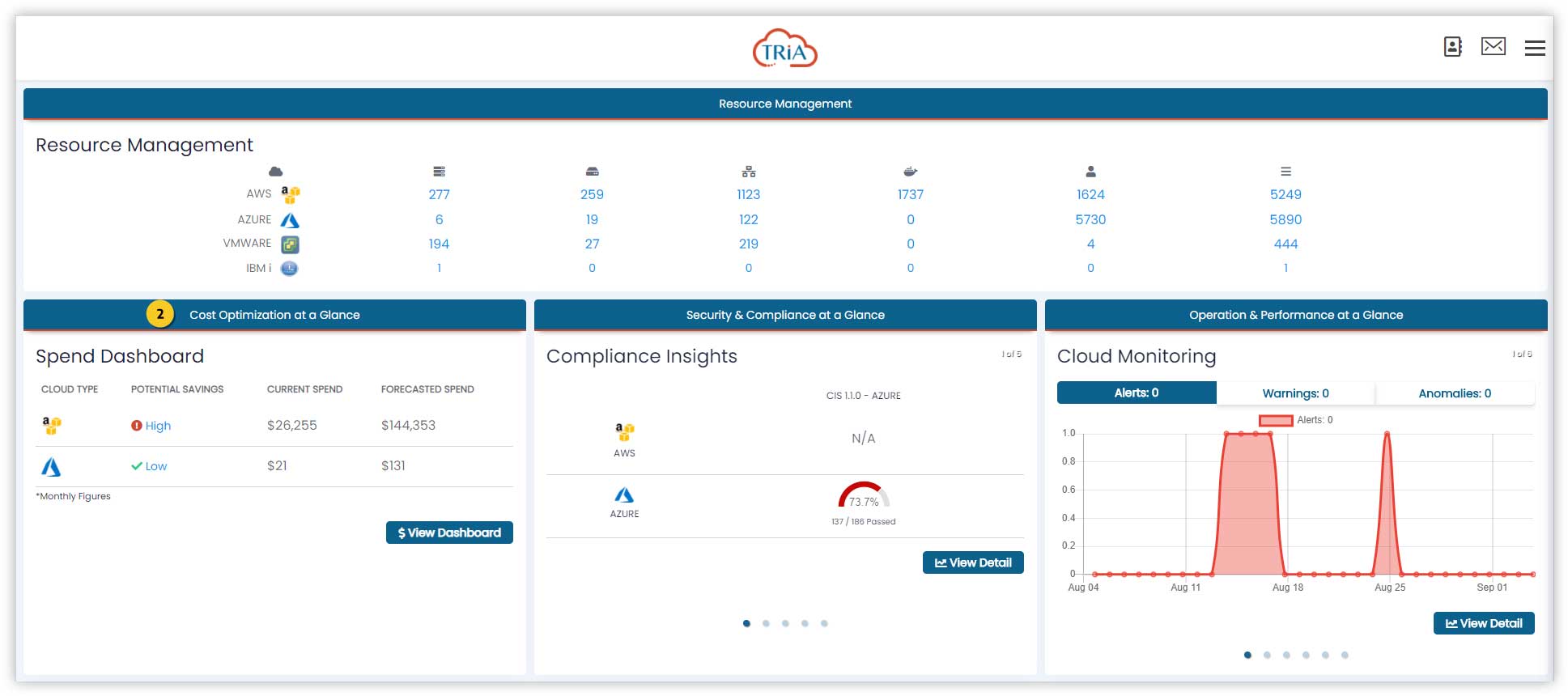Image resolution: width=1568 pixels, height=696 pixels.
Task: Click the POTENTIAL SAVINGS column header
Action: 177,389
